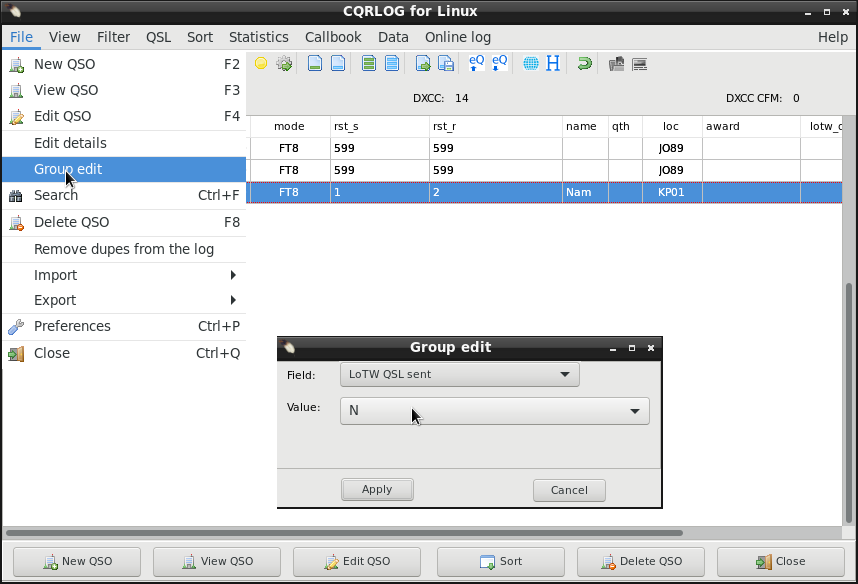Click the bottom New QSO button
Image resolution: width=858 pixels, height=584 pixels.
pyautogui.click(x=77, y=562)
